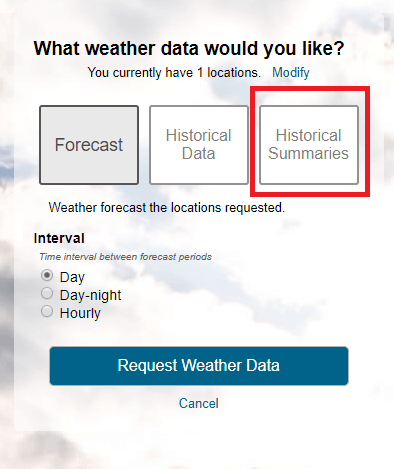This screenshot has width=394, height=469.
Task: Cancel the weather data request
Action: coord(199,403)
